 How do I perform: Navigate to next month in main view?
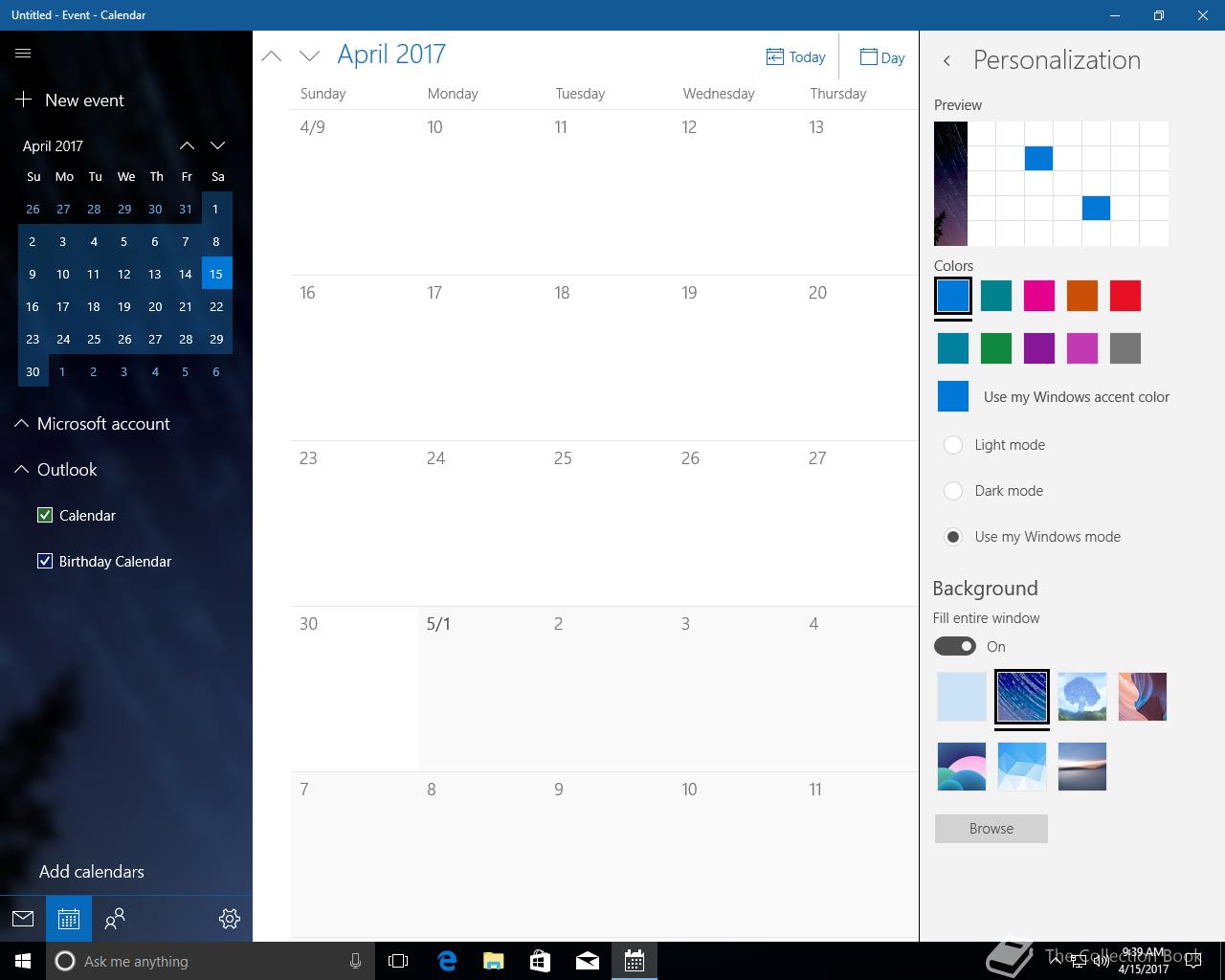click(309, 56)
